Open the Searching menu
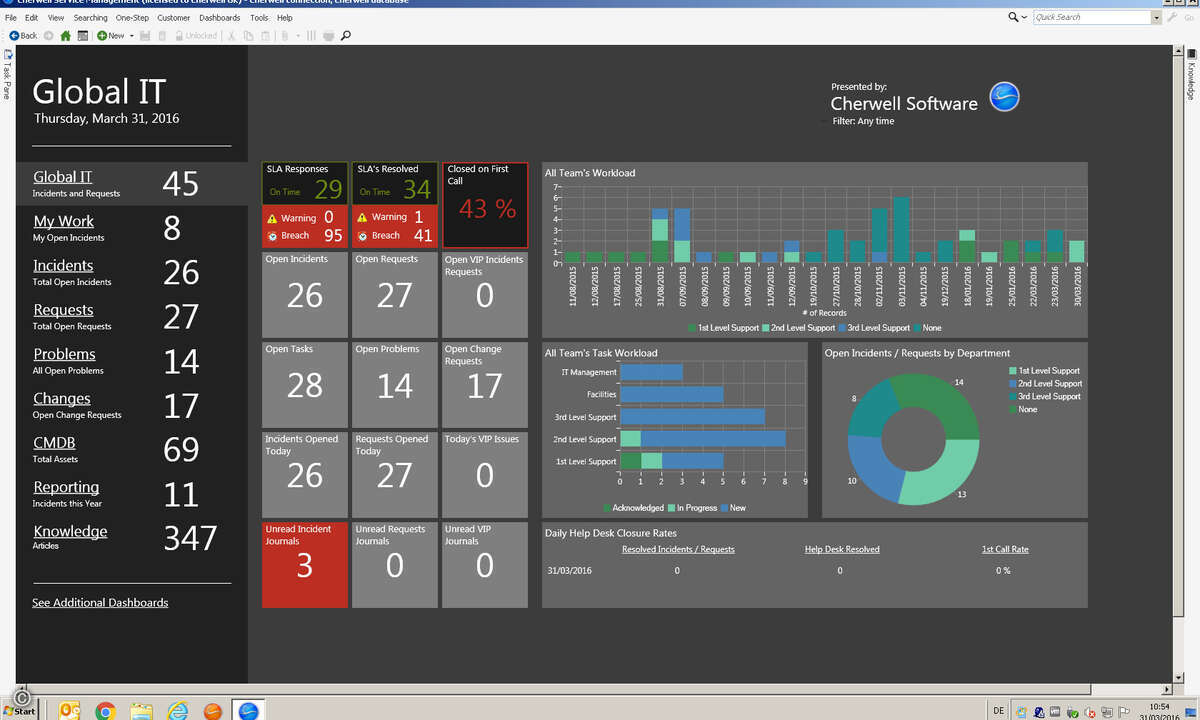The height and width of the screenshot is (720, 1200). pos(90,18)
